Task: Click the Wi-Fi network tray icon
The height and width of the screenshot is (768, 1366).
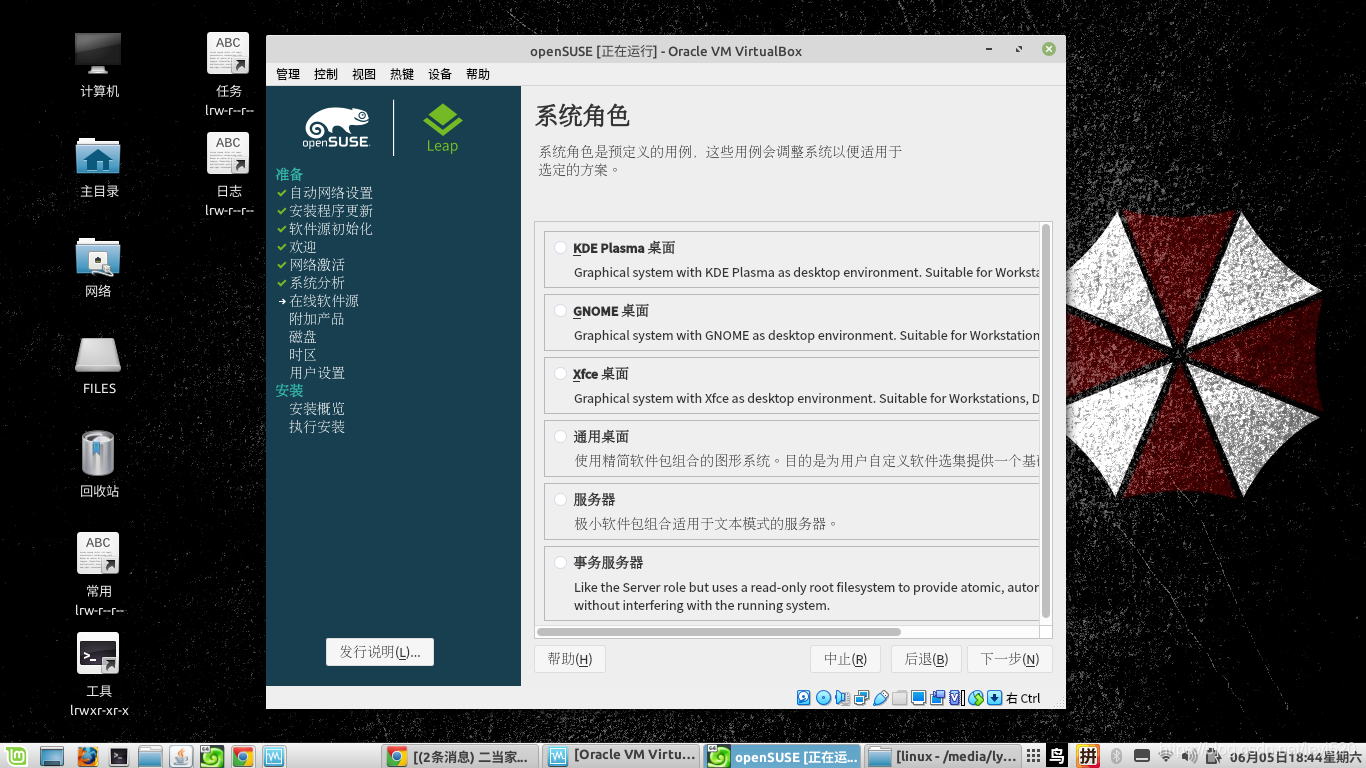Action: 1165,756
